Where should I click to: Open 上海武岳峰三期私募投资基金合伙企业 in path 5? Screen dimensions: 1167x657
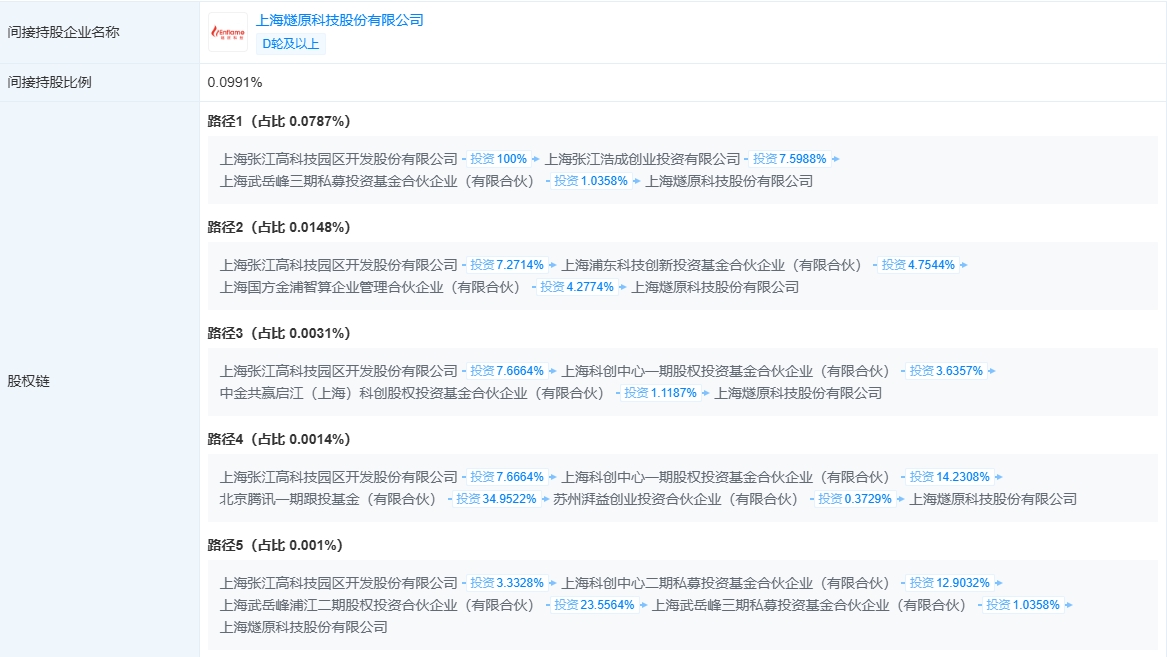click(x=810, y=606)
